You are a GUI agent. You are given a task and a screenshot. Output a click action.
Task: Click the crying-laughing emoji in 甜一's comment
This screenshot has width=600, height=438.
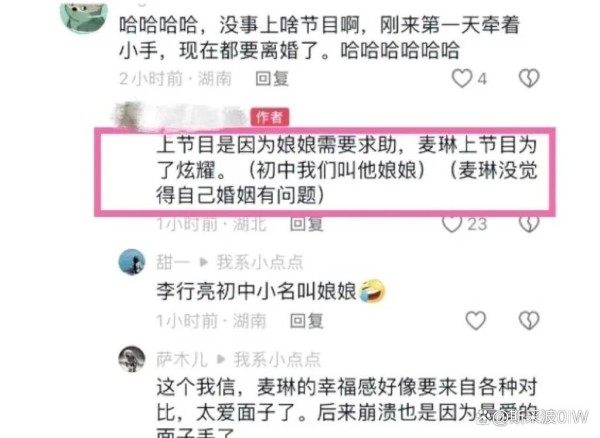[372, 291]
